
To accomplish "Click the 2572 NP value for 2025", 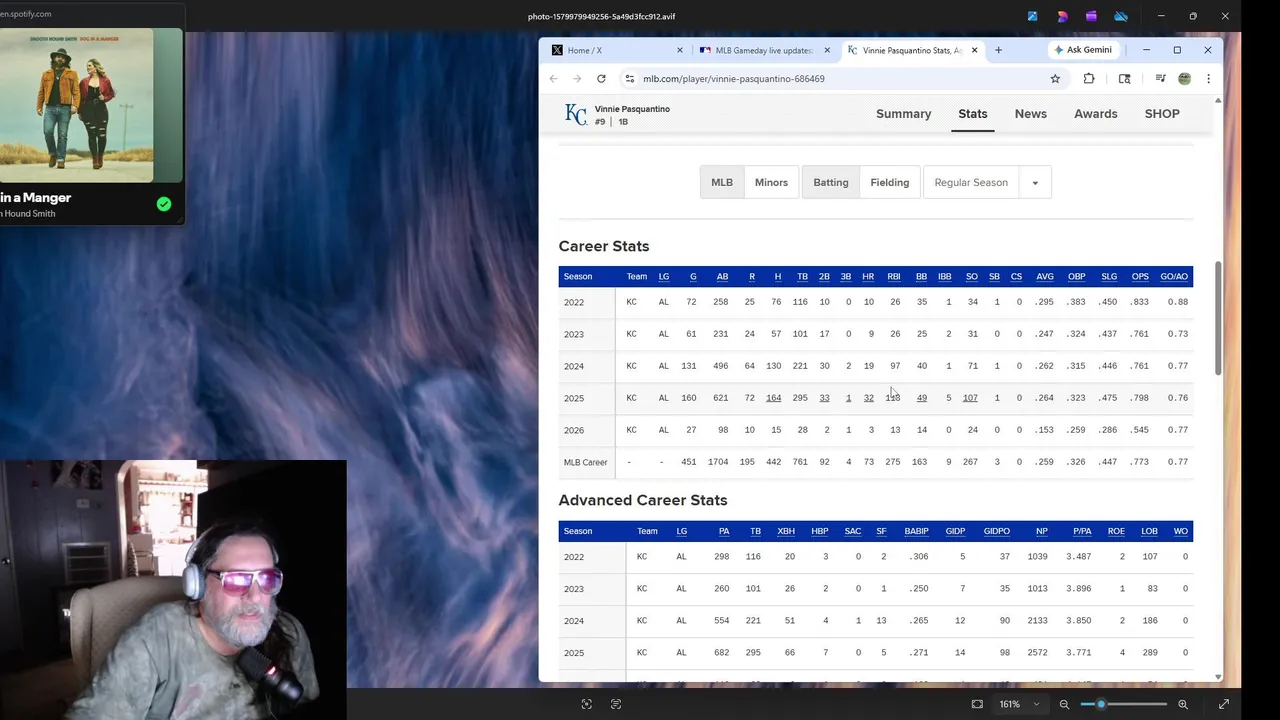I will [1038, 653].
